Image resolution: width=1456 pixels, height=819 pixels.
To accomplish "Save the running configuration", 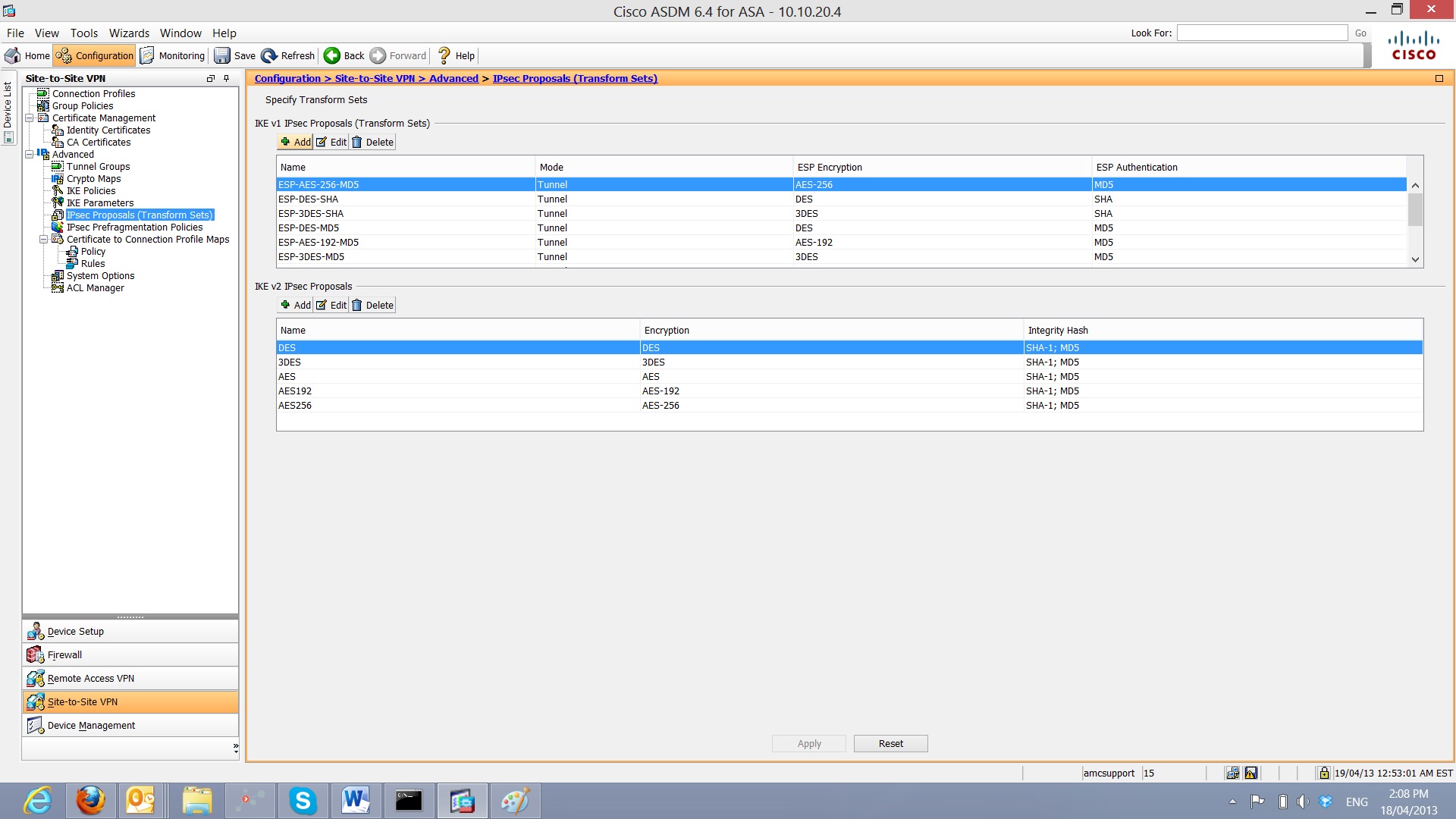I will coord(235,55).
